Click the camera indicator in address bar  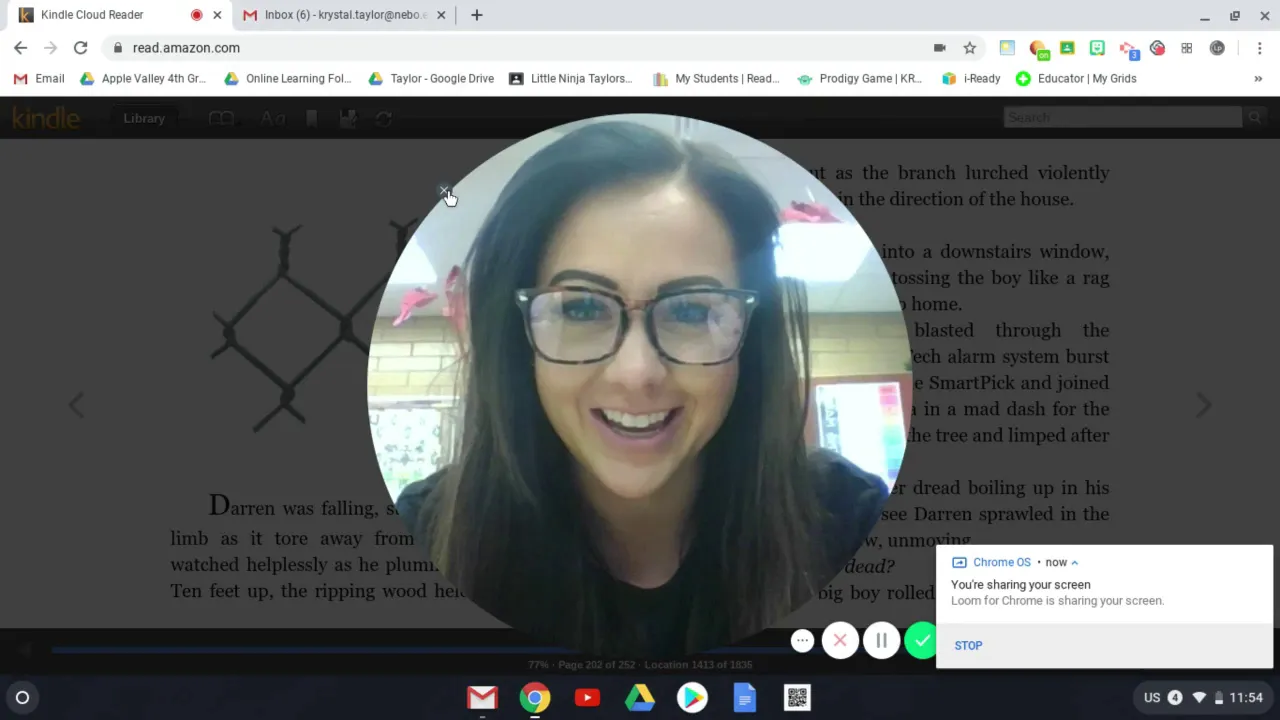(x=940, y=47)
